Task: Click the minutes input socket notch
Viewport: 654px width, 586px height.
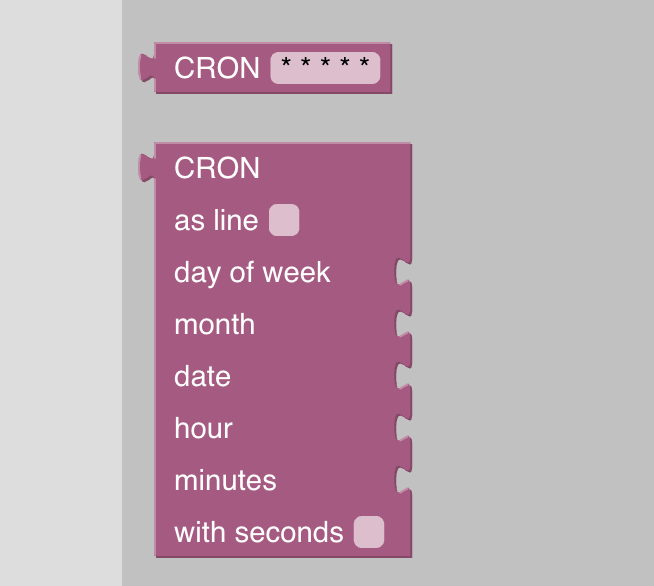Action: pyautogui.click(x=403, y=480)
